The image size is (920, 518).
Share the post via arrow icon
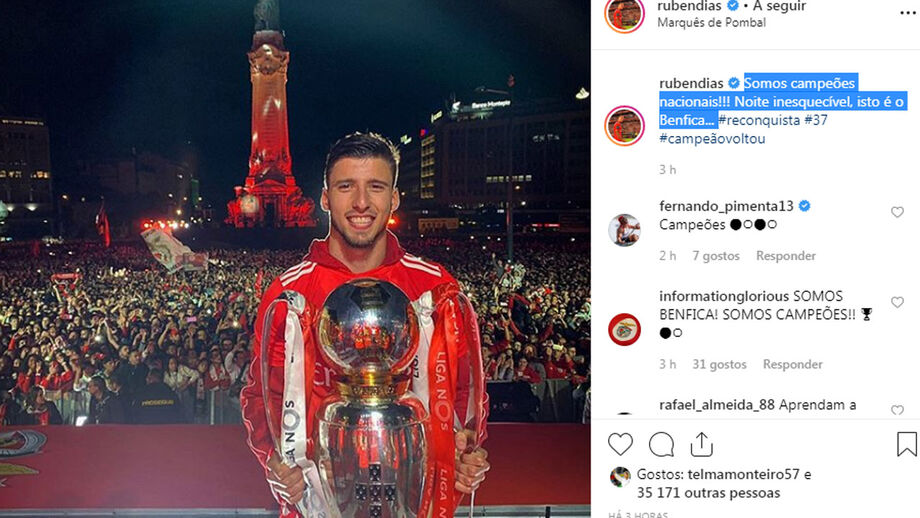(701, 444)
